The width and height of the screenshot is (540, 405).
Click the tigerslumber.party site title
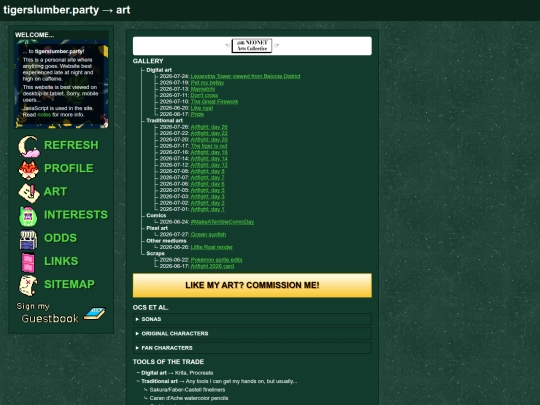coord(51,10)
